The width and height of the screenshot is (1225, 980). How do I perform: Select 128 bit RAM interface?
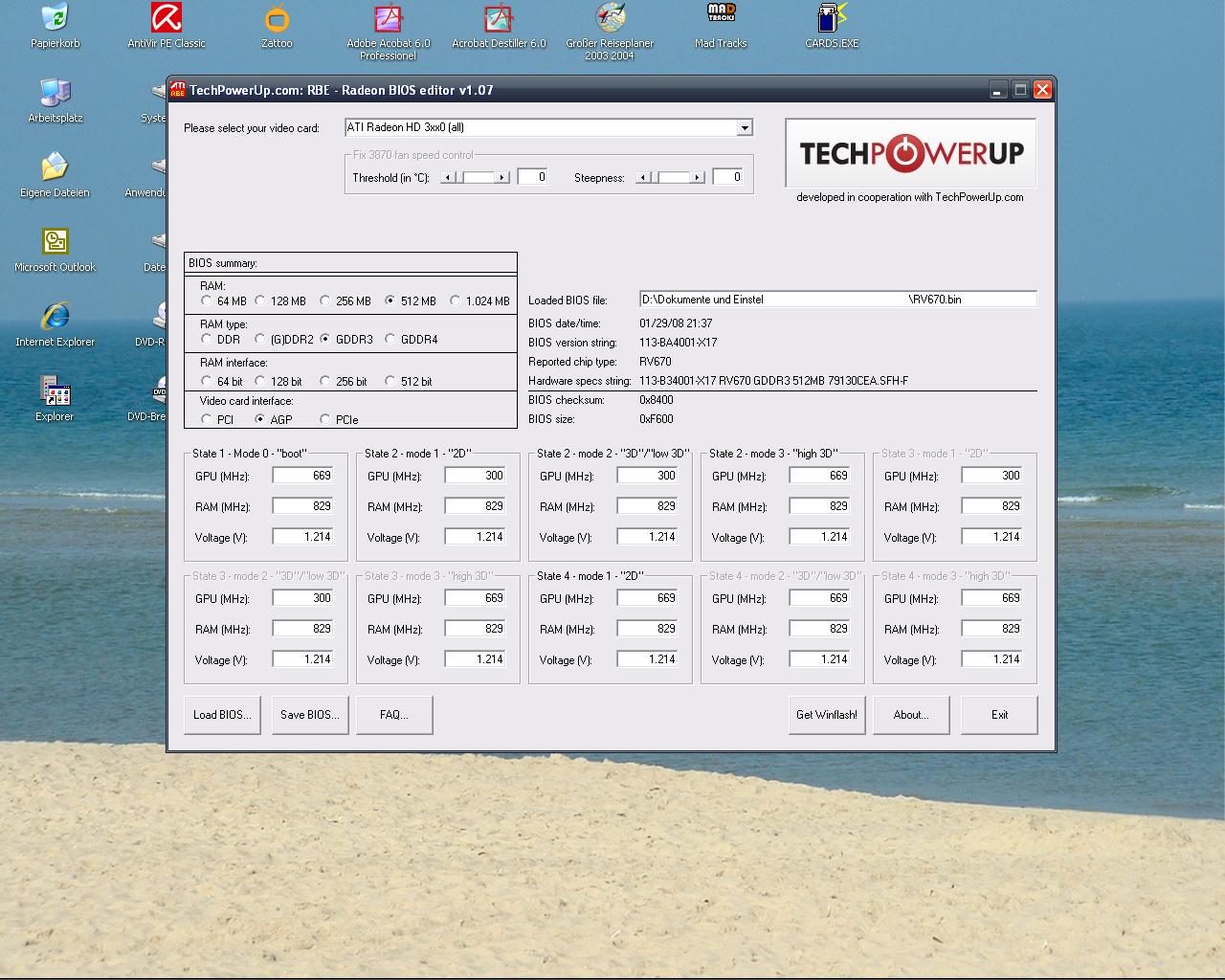point(260,381)
